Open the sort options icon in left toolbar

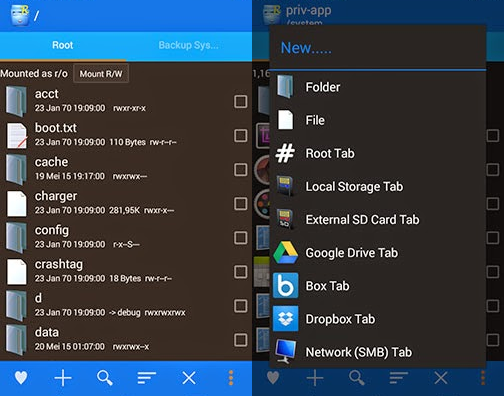point(147,378)
